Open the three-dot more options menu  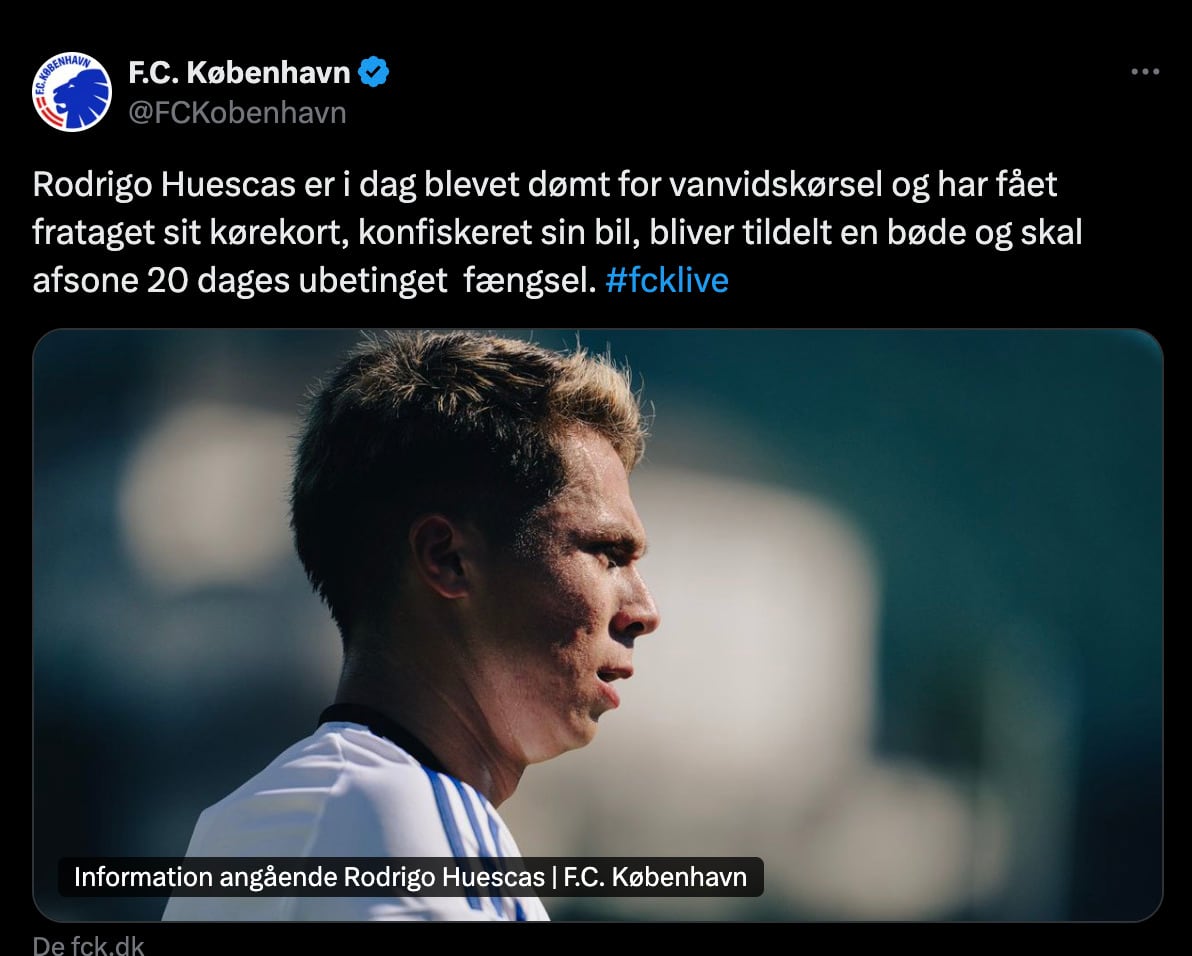(x=1145, y=71)
